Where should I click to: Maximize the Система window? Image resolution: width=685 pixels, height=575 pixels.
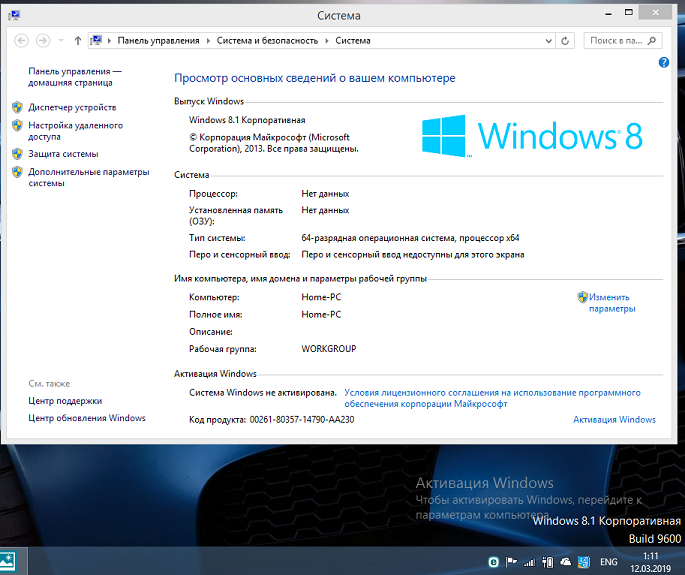(x=629, y=13)
